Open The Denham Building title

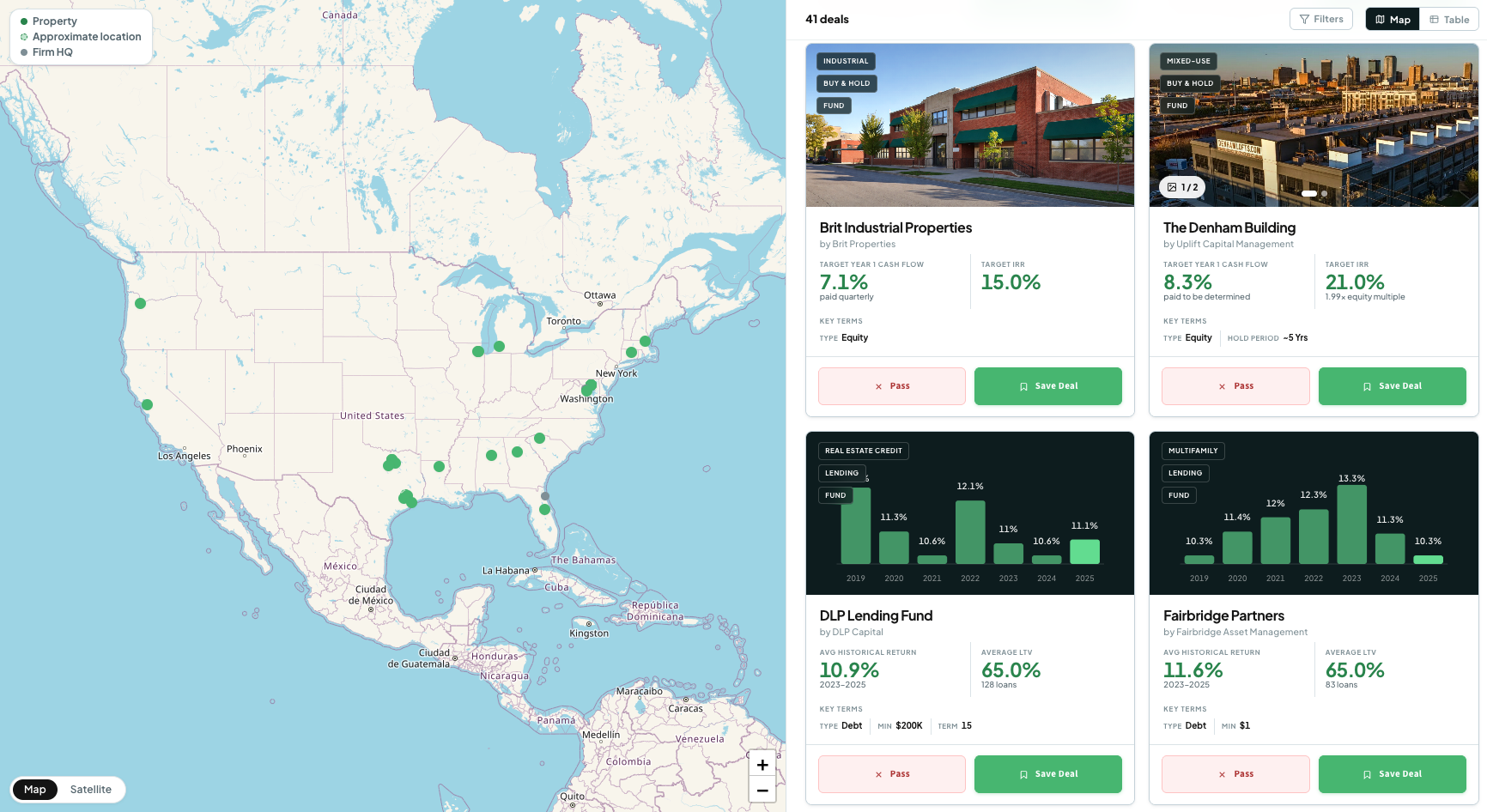[x=1229, y=227]
